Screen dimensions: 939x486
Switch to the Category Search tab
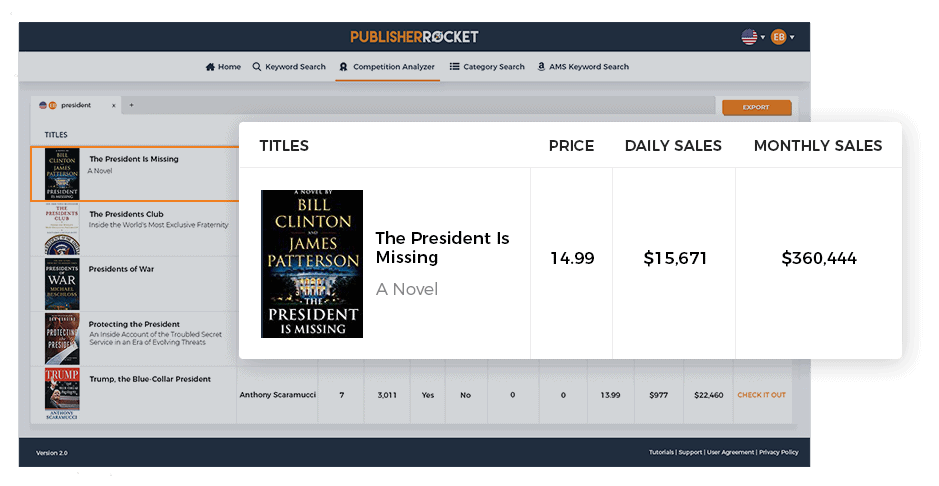click(487, 66)
